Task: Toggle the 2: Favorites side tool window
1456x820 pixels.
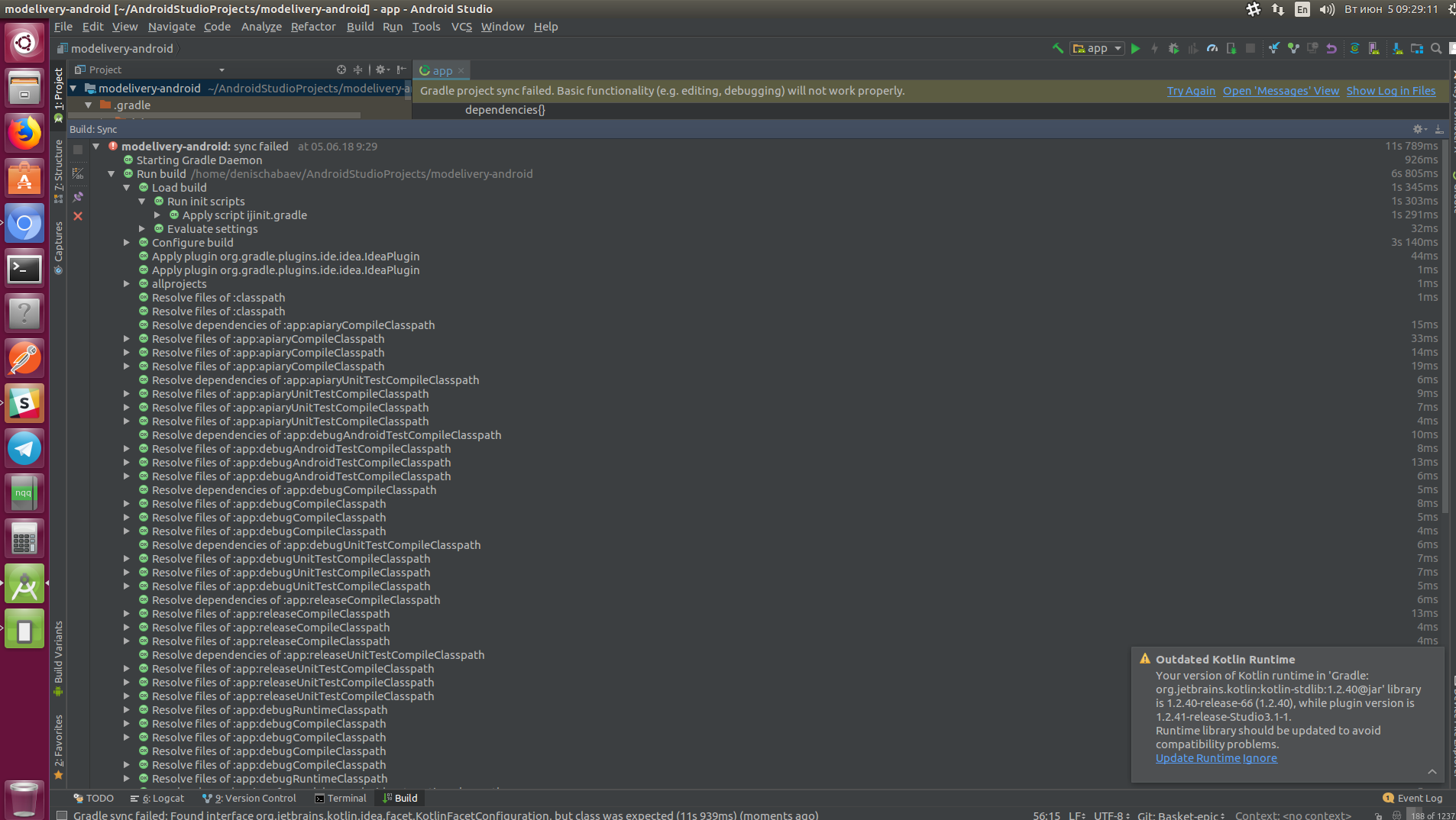Action: pyautogui.click(x=58, y=747)
